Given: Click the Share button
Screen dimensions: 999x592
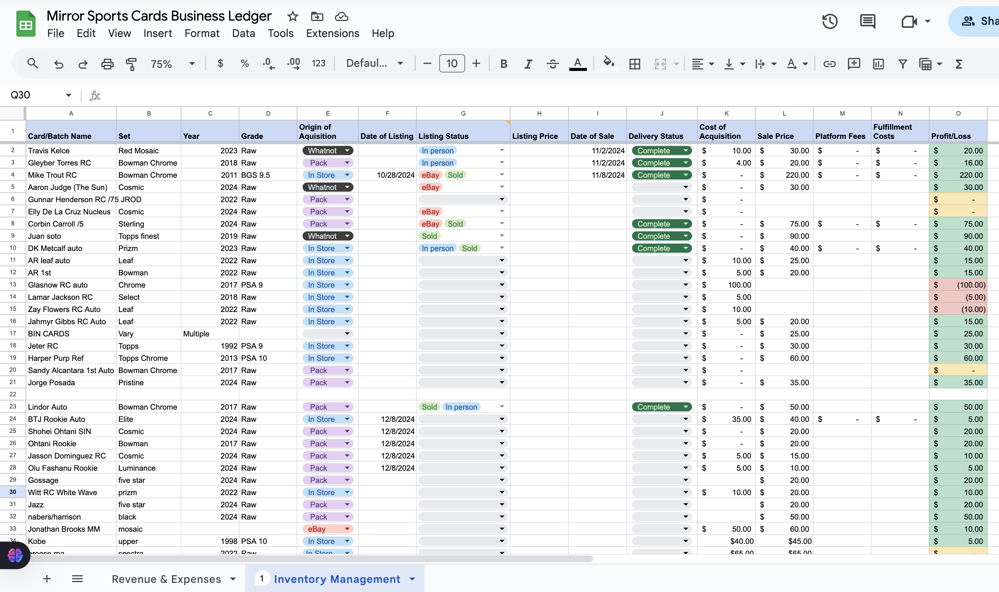Looking at the screenshot, I should [975, 22].
